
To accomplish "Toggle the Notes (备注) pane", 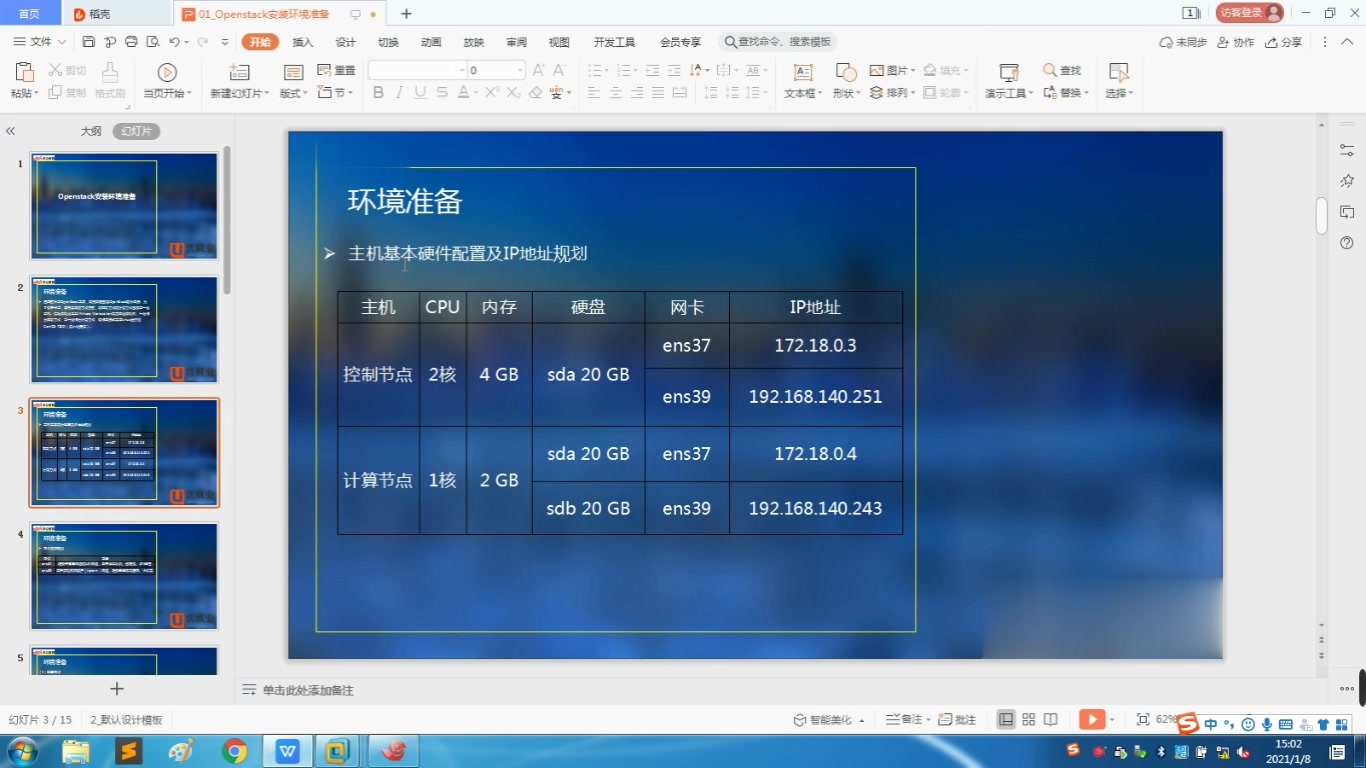I will tap(906, 719).
